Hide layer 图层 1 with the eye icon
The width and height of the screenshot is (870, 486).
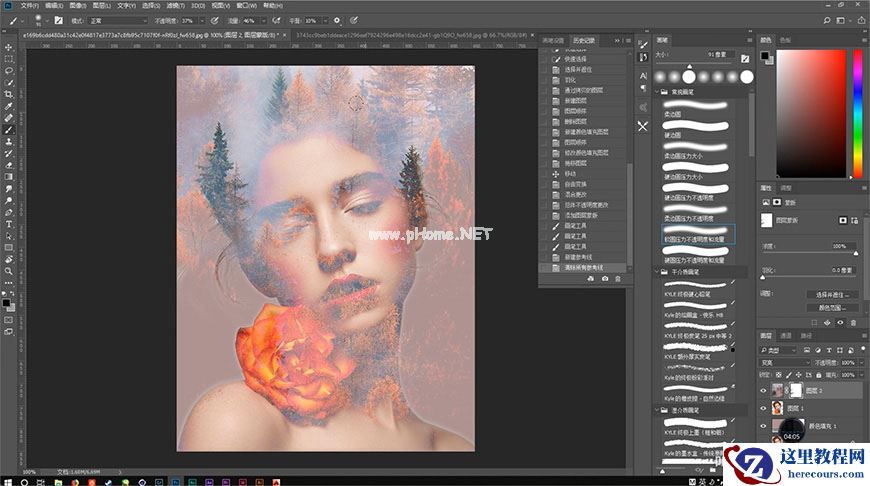763,408
